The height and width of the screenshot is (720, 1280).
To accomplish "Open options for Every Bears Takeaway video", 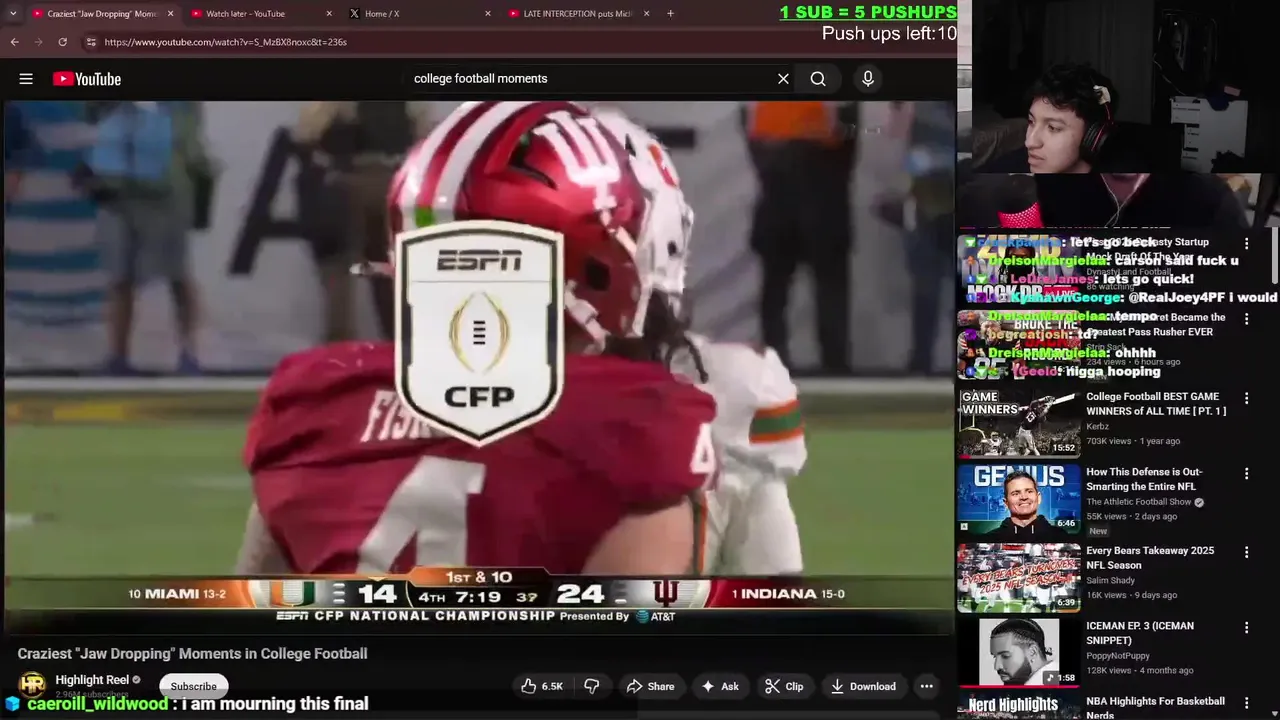I will coord(1246,552).
